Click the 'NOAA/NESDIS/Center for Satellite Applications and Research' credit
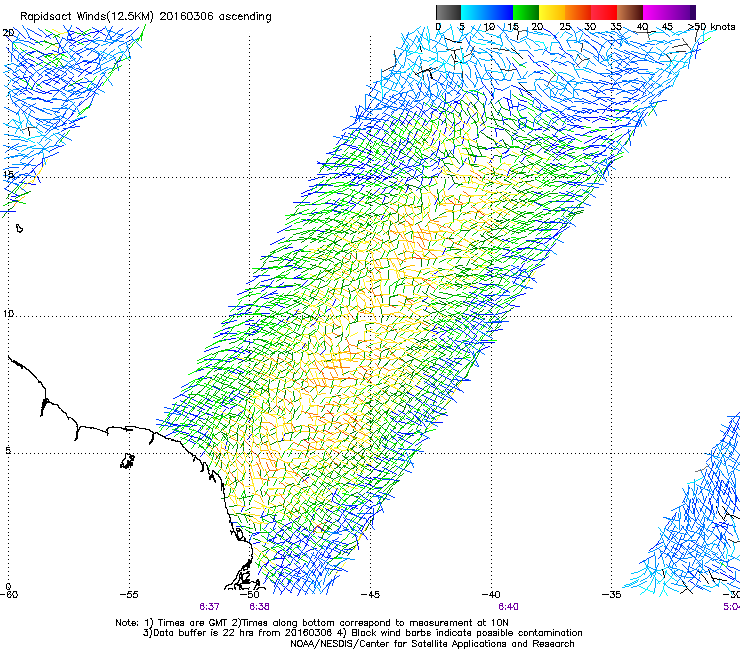 point(432,644)
